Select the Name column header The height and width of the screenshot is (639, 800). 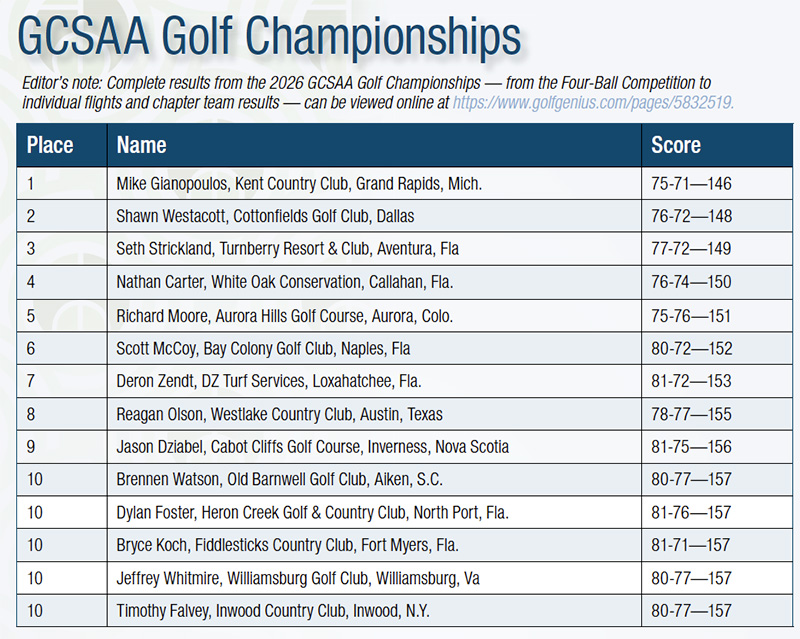[141, 146]
